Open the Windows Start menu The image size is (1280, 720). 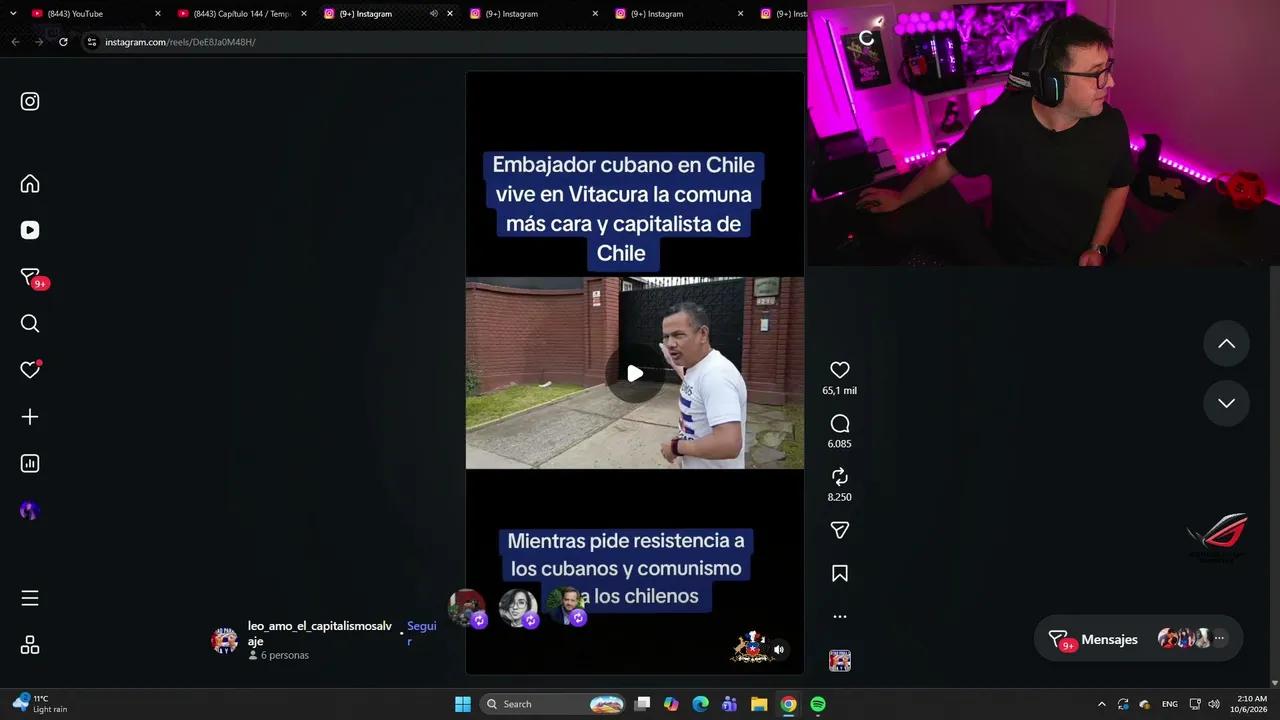463,704
